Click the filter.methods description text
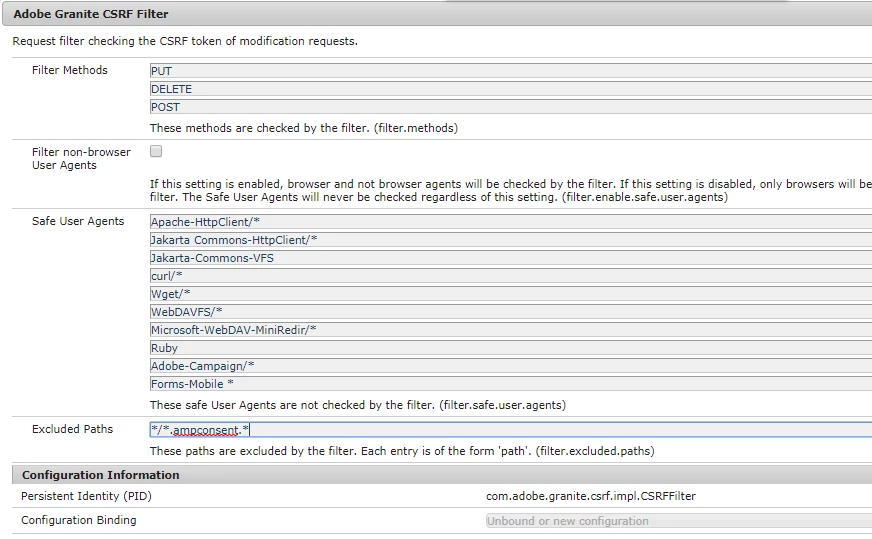The height and width of the screenshot is (539, 872). pos(304,128)
